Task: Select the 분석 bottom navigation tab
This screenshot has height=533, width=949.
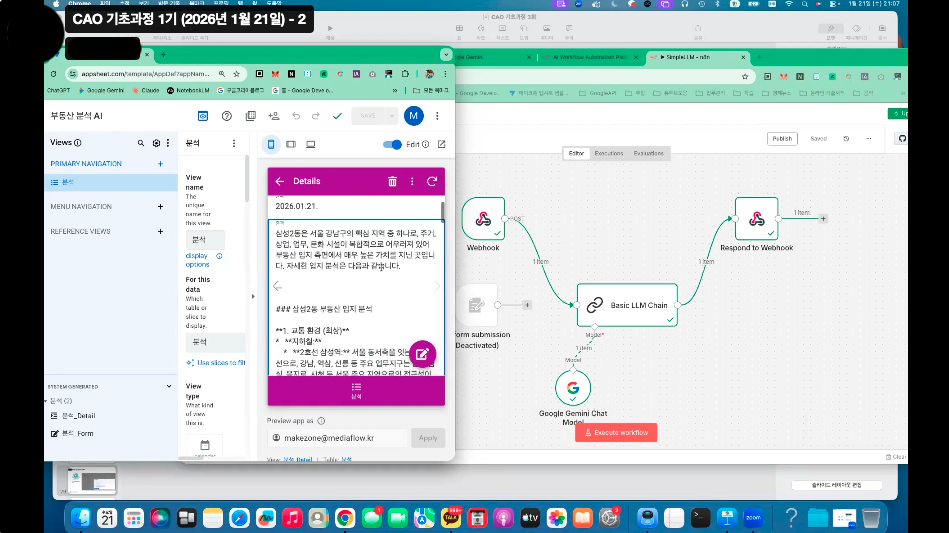Action: click(x=356, y=391)
